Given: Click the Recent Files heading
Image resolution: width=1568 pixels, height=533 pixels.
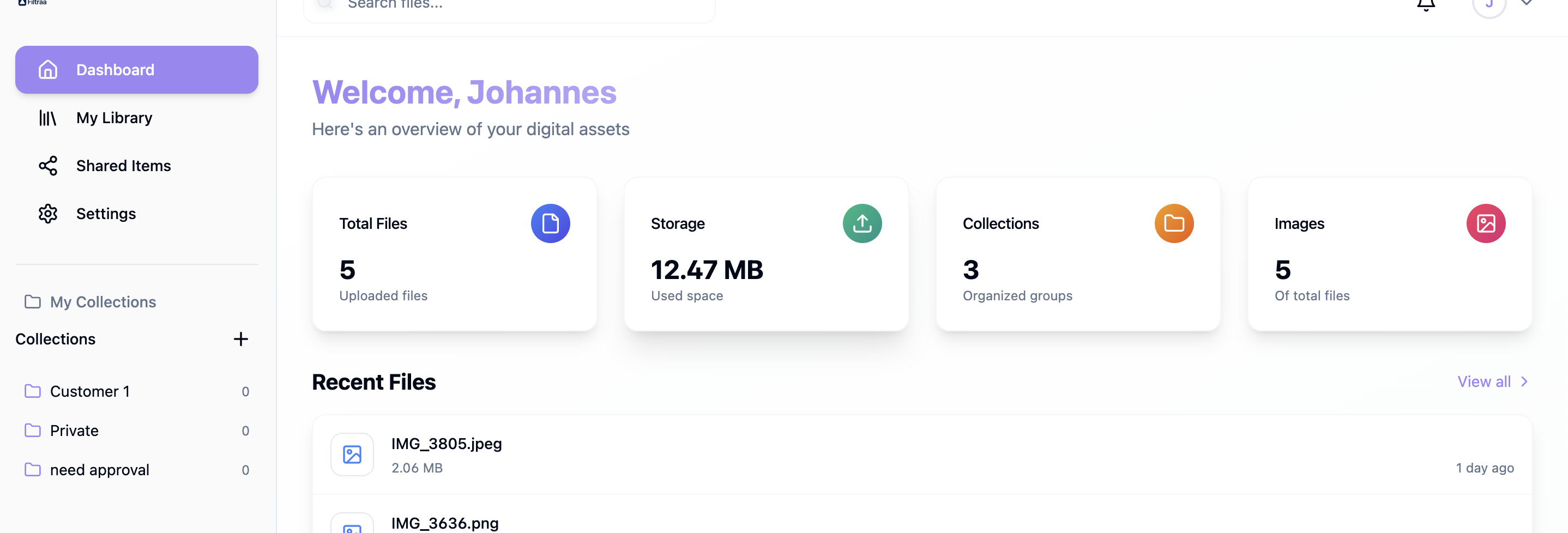Looking at the screenshot, I should (x=374, y=382).
